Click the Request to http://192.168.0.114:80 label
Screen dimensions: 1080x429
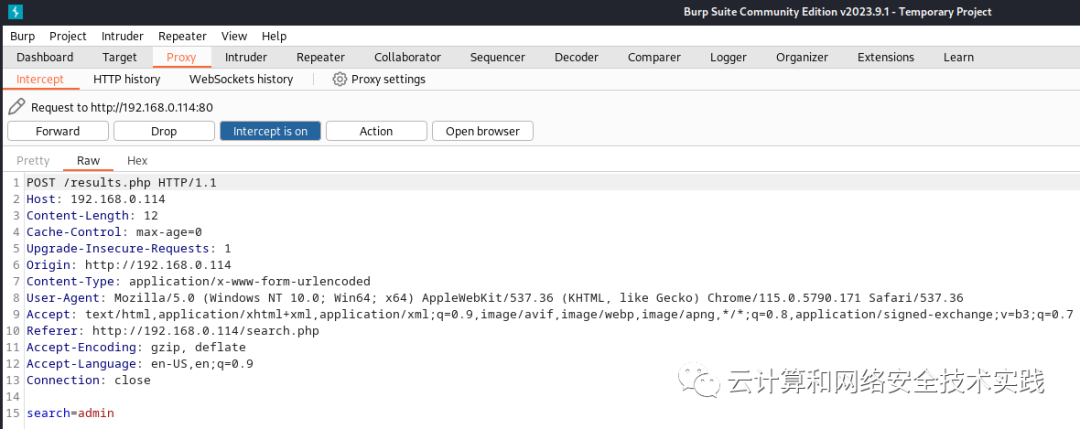[122, 107]
